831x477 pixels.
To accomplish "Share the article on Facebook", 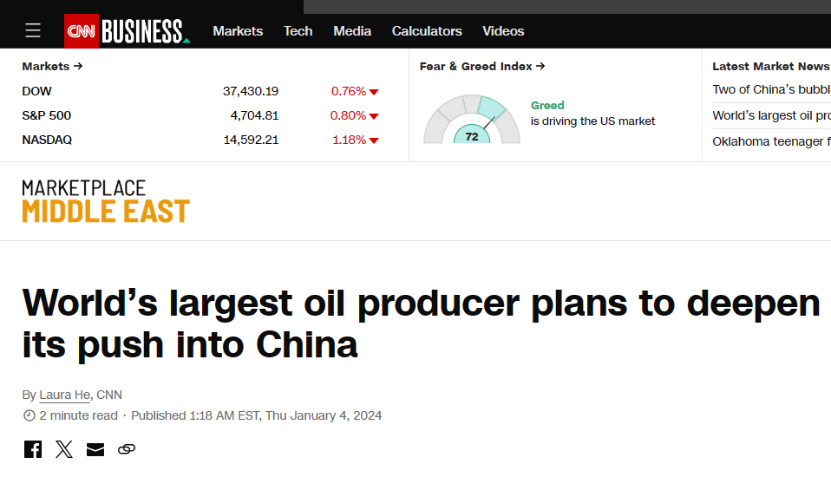I will click(x=33, y=449).
